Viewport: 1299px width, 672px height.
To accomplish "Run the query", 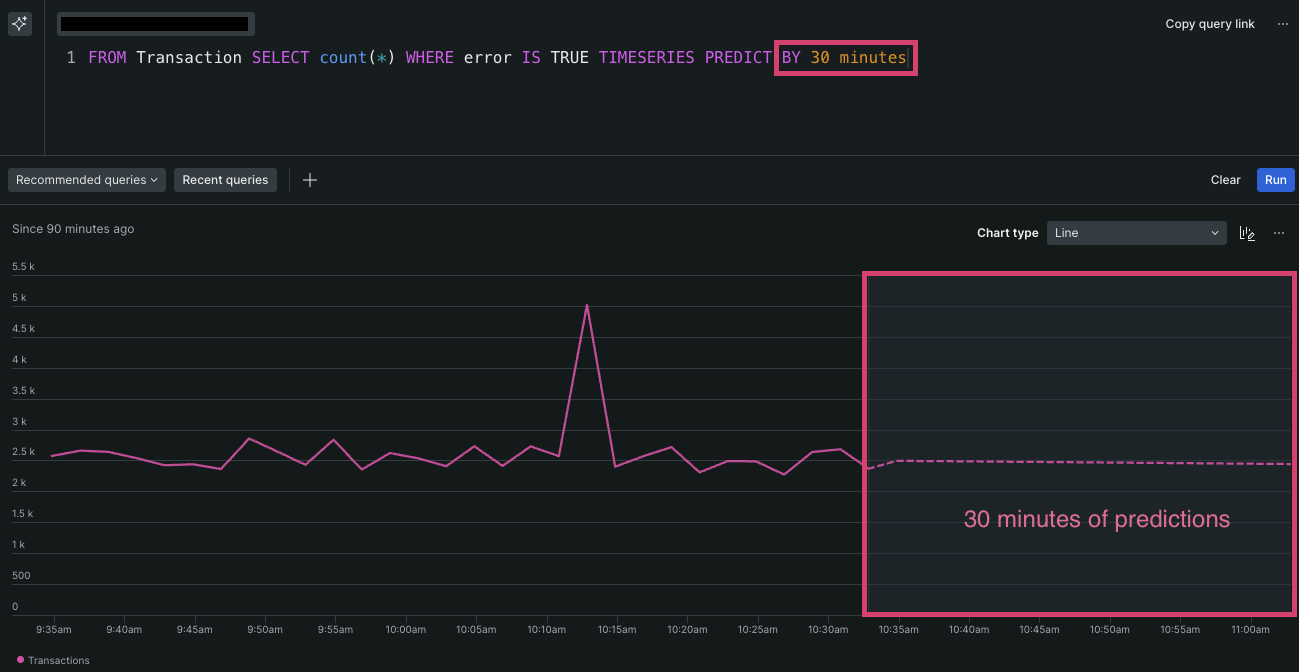I will pos(1275,180).
